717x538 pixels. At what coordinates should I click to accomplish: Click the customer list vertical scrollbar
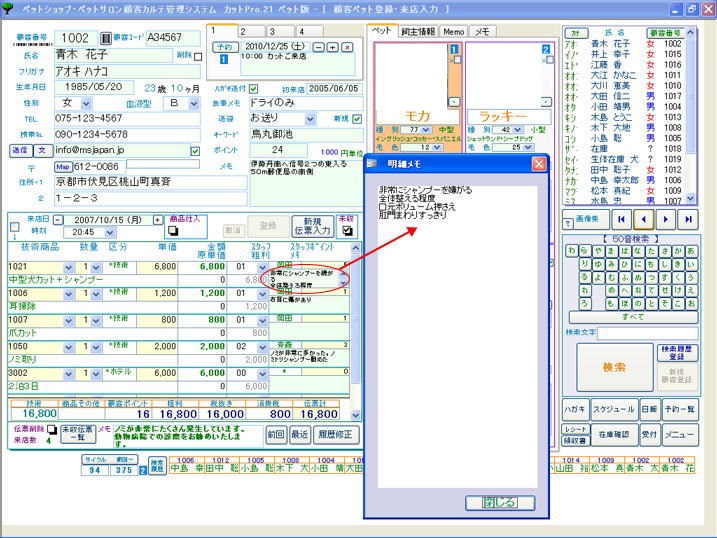point(690,115)
